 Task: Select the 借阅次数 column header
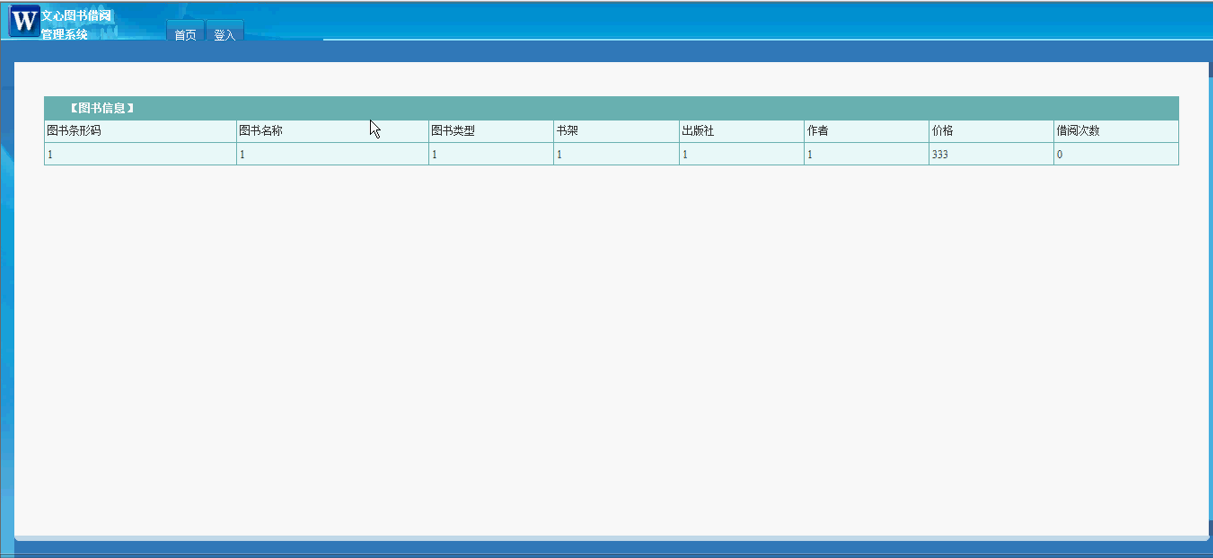(x=1116, y=131)
